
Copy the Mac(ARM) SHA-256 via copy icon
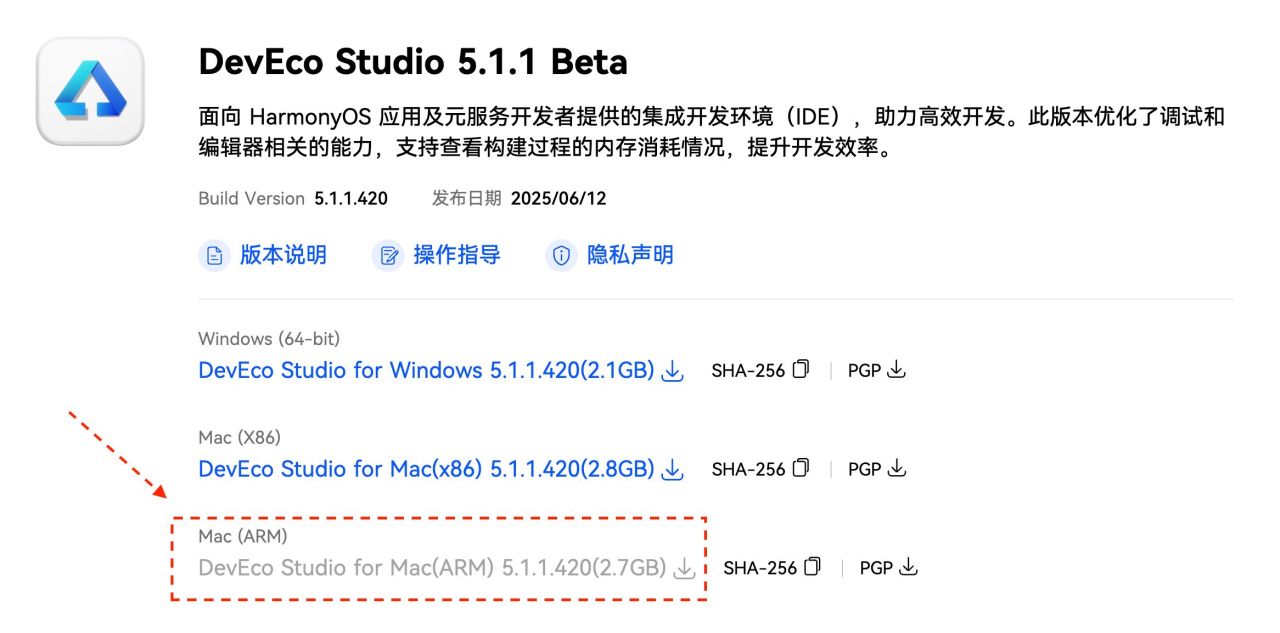pyautogui.click(x=813, y=567)
